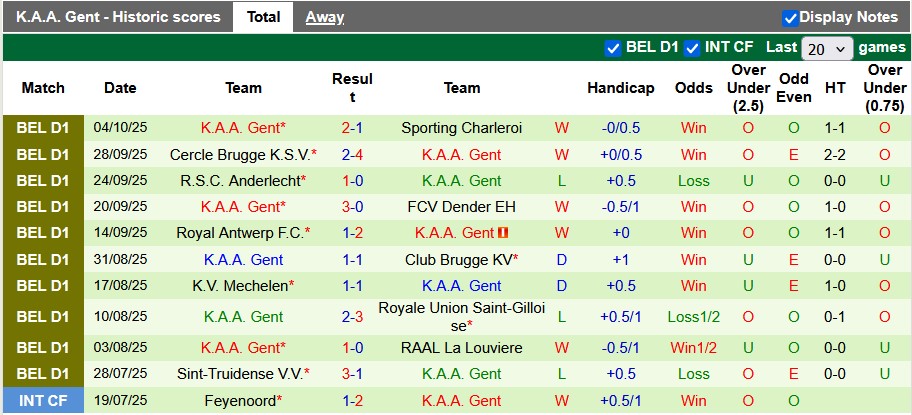Screen dimensions: 912x415
Task: Click the 2-4 score of Cercle Brugge match
Action: point(352,155)
